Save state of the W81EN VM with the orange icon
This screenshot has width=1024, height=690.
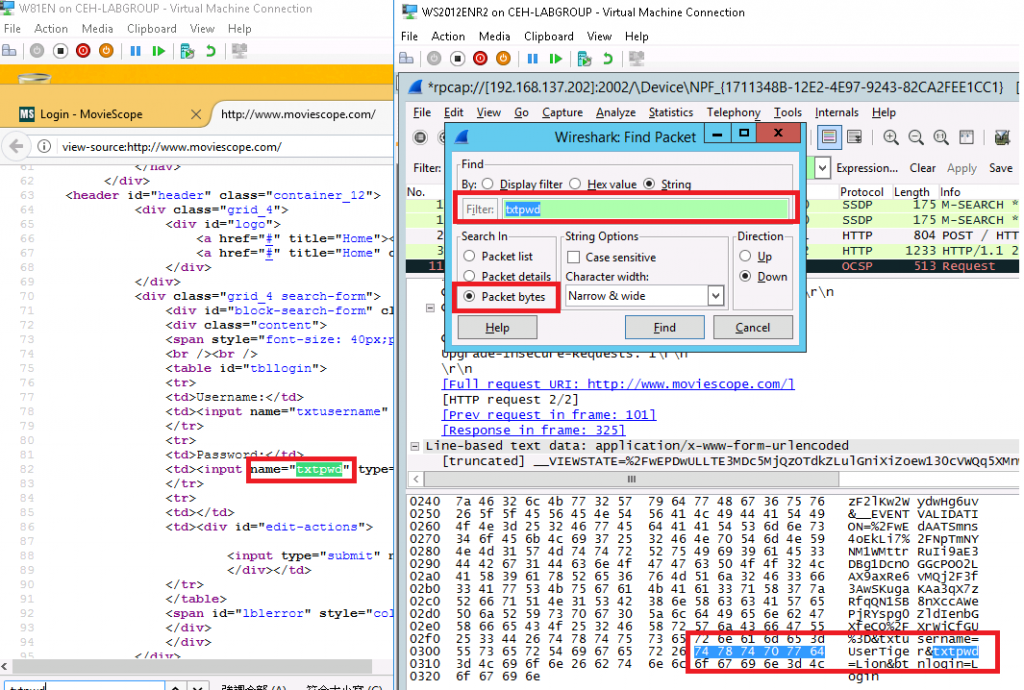(106, 51)
